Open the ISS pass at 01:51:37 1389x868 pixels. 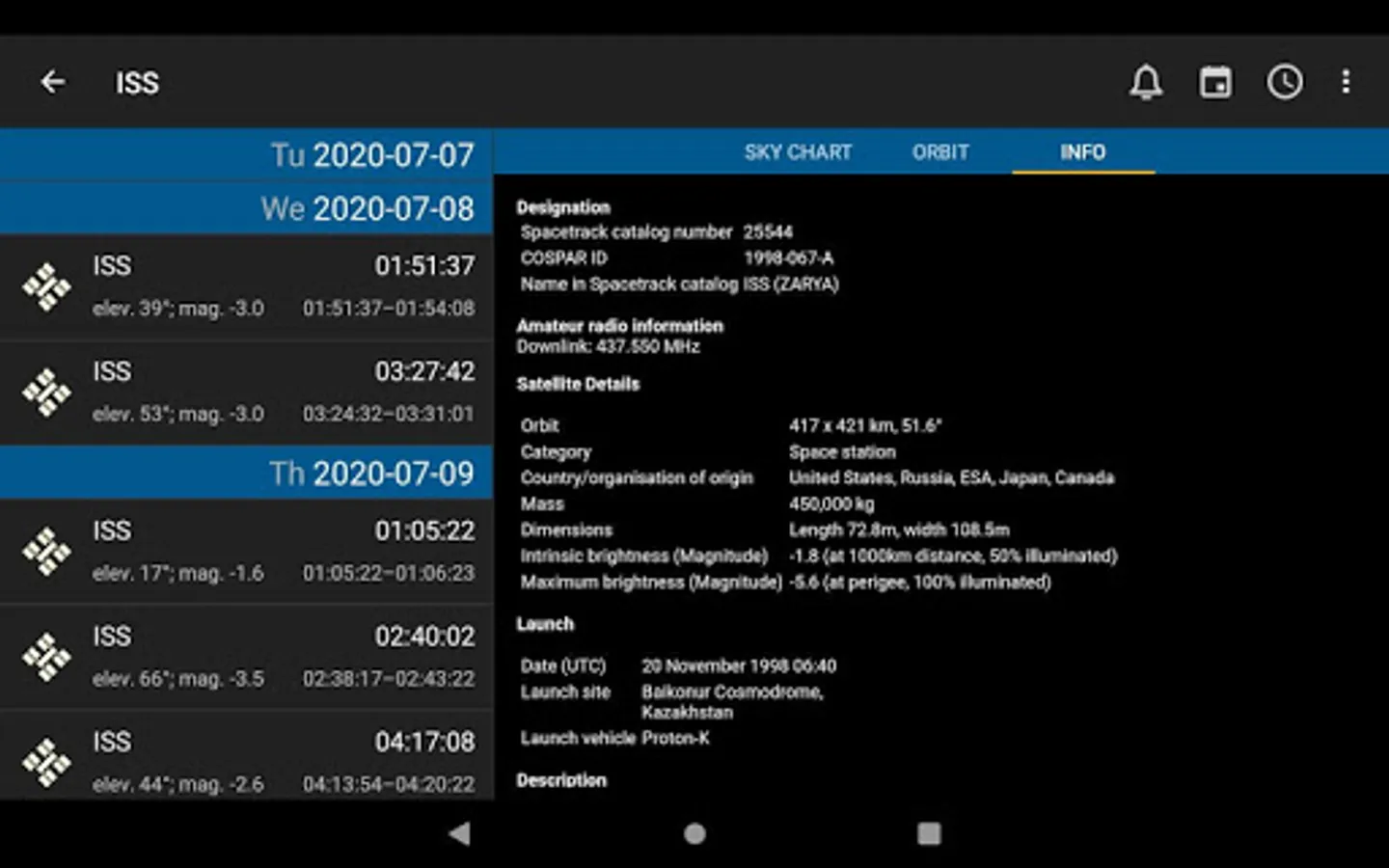pyautogui.click(x=246, y=286)
